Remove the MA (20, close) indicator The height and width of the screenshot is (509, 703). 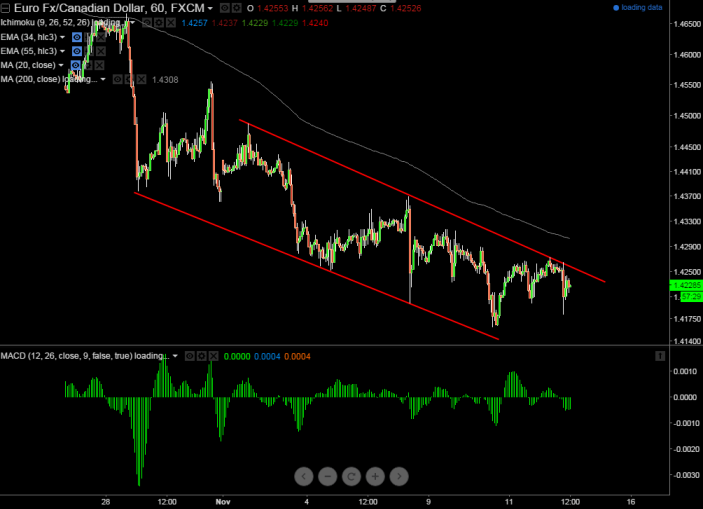pos(100,65)
